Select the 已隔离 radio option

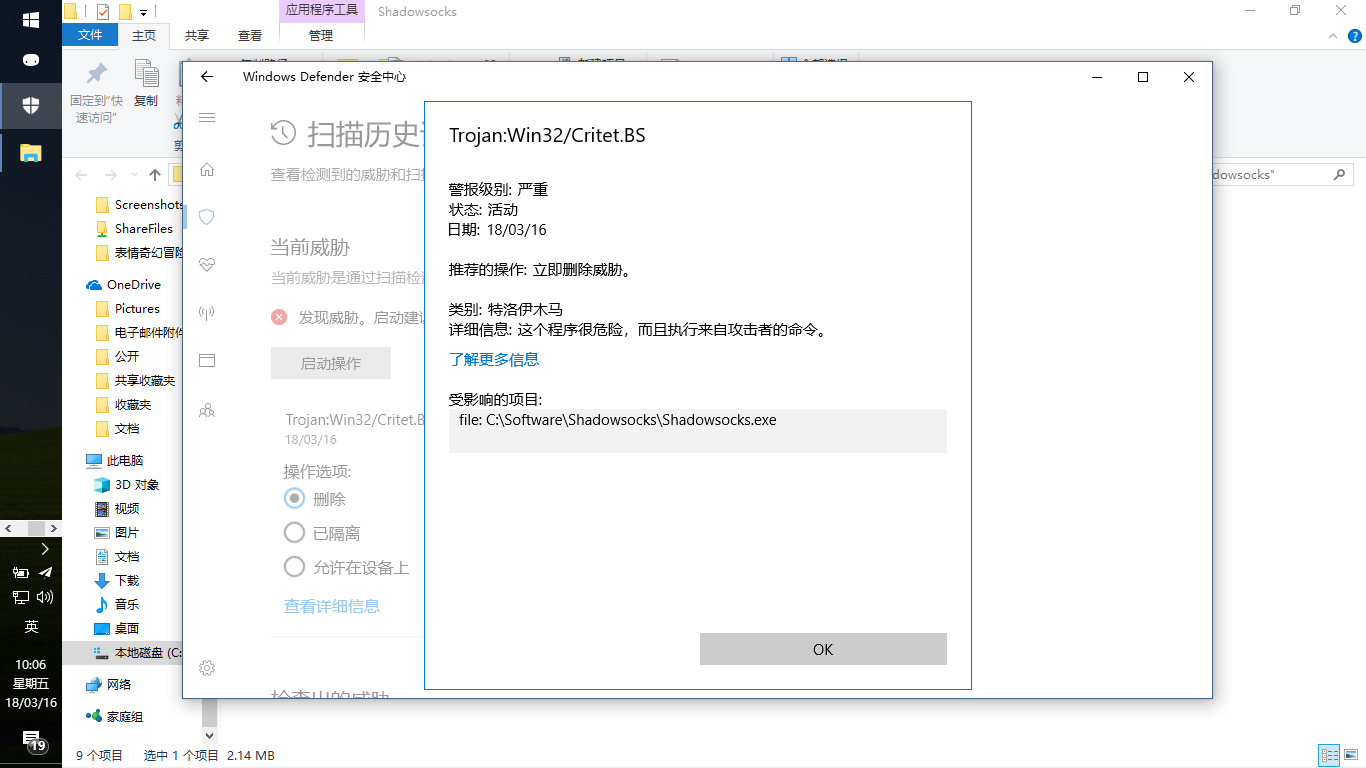click(294, 532)
